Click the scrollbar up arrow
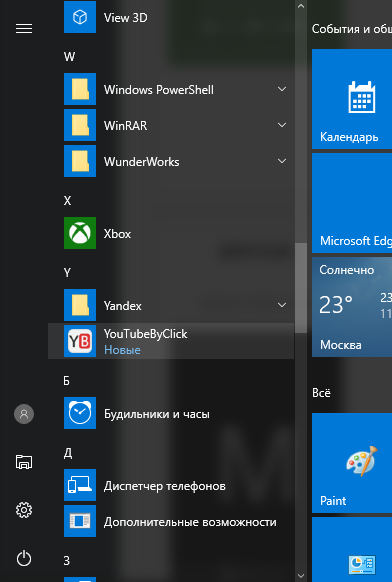 pyautogui.click(x=301, y=6)
